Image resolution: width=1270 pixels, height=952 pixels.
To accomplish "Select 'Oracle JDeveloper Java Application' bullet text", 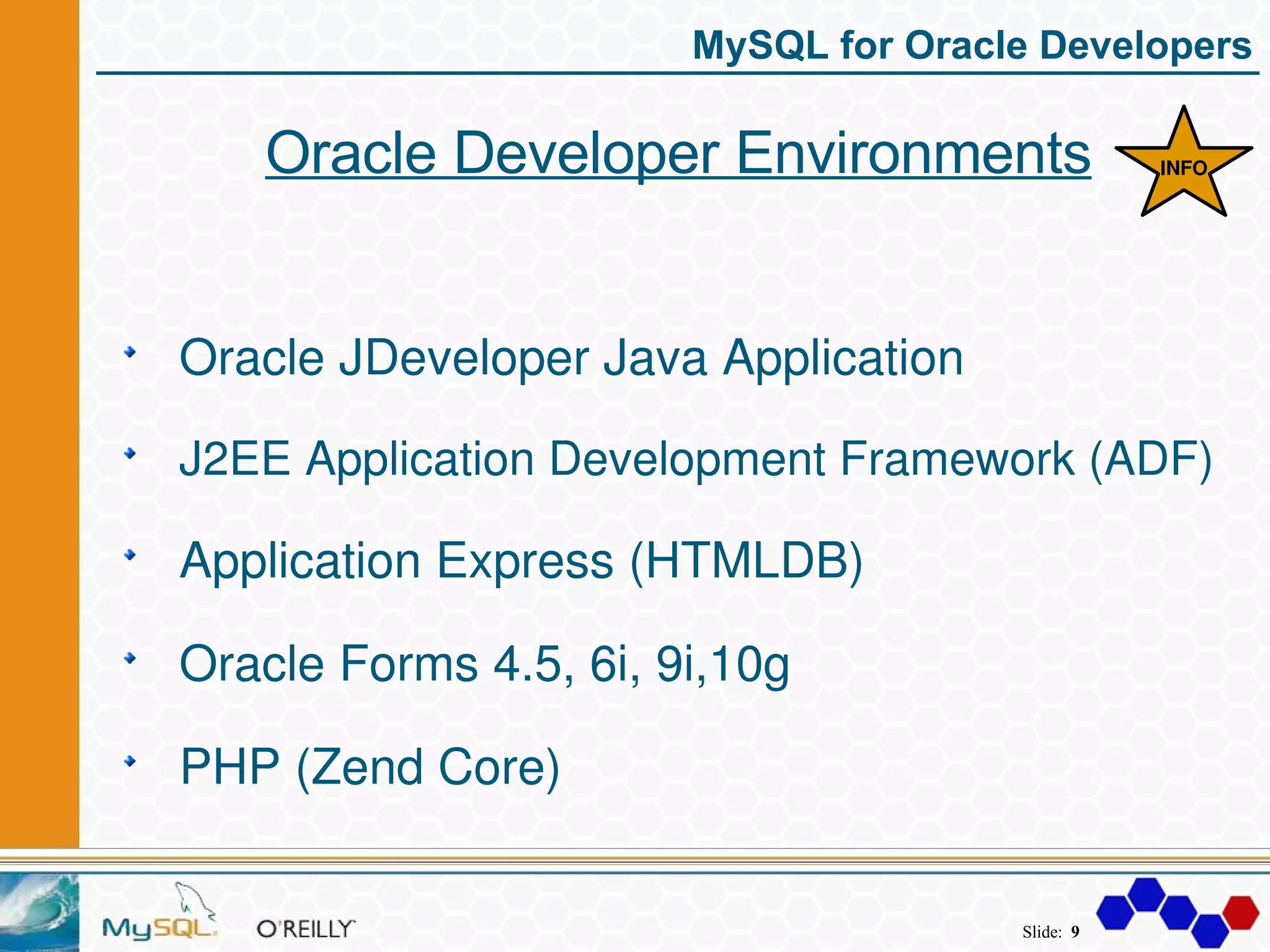I will (571, 358).
